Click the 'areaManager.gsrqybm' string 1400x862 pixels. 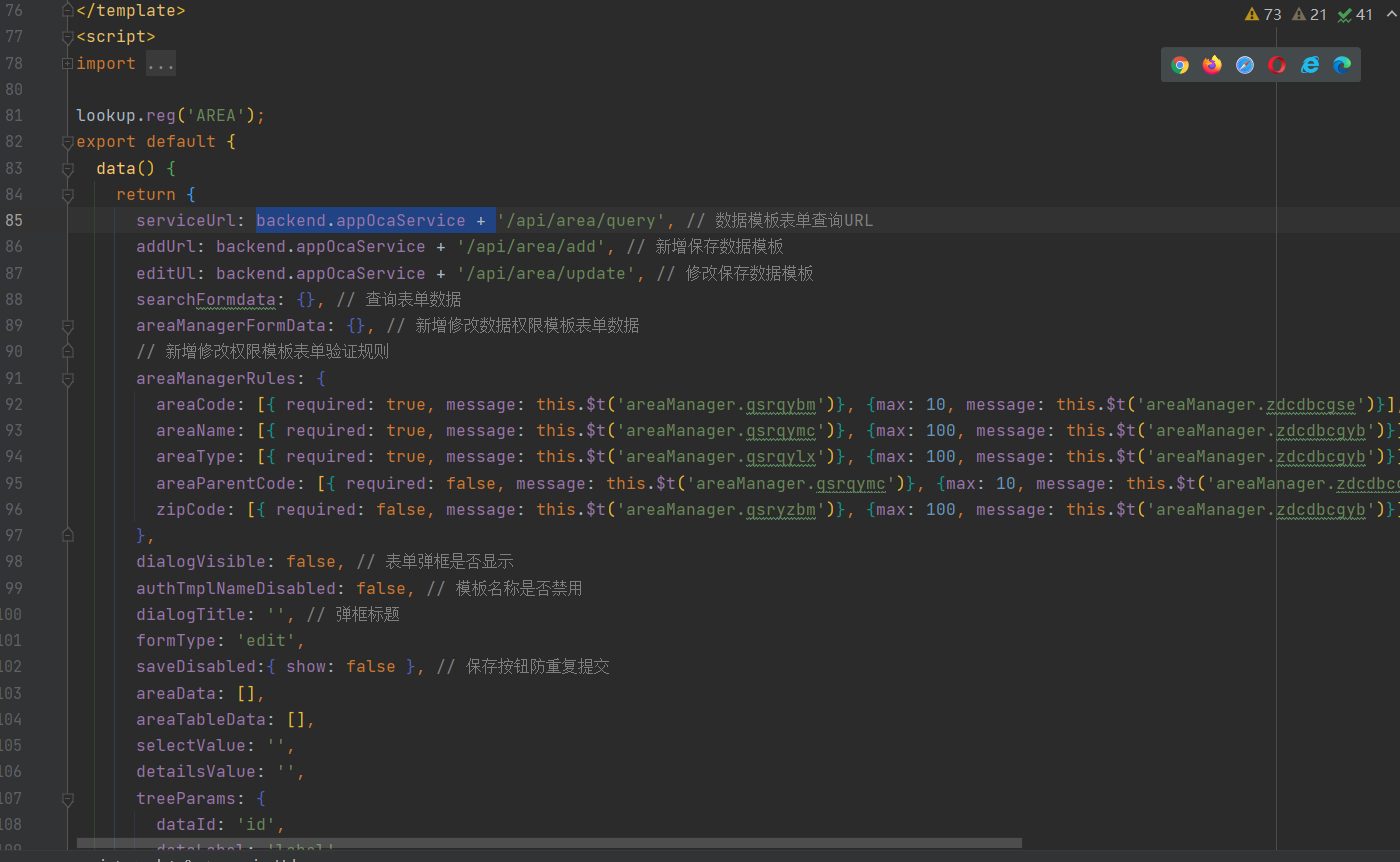coord(721,404)
